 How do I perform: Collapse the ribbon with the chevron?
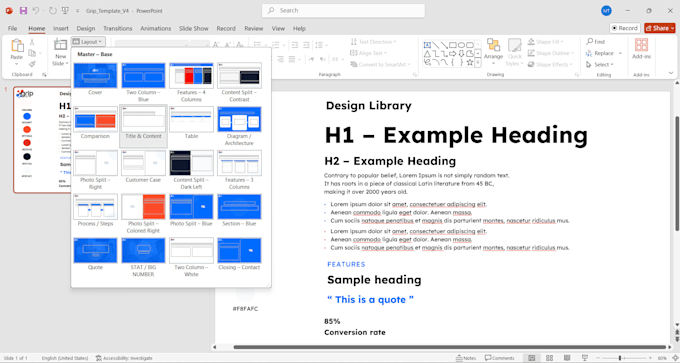[x=671, y=73]
